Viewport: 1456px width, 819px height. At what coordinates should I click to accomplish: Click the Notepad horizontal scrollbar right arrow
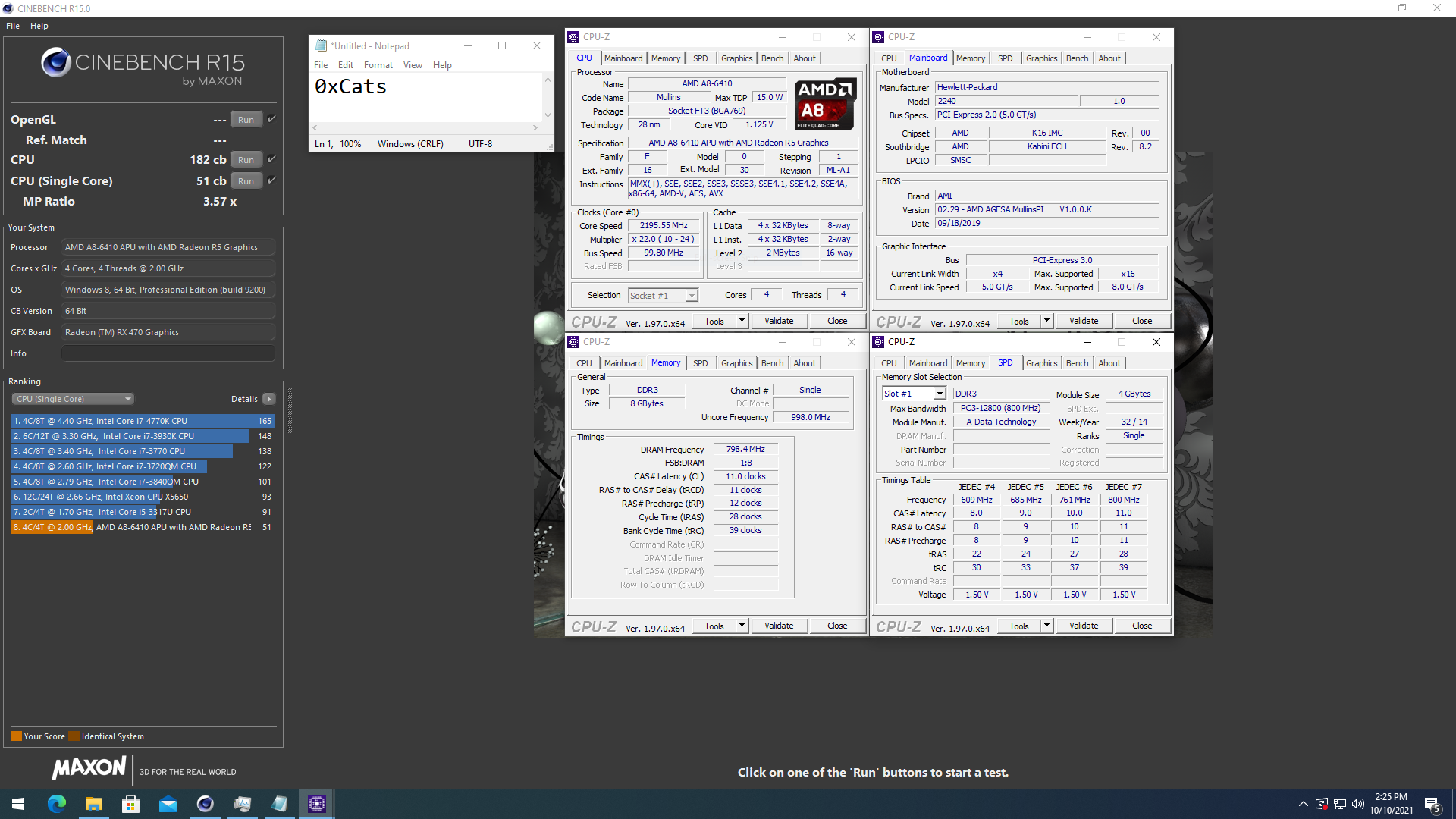pyautogui.click(x=535, y=127)
